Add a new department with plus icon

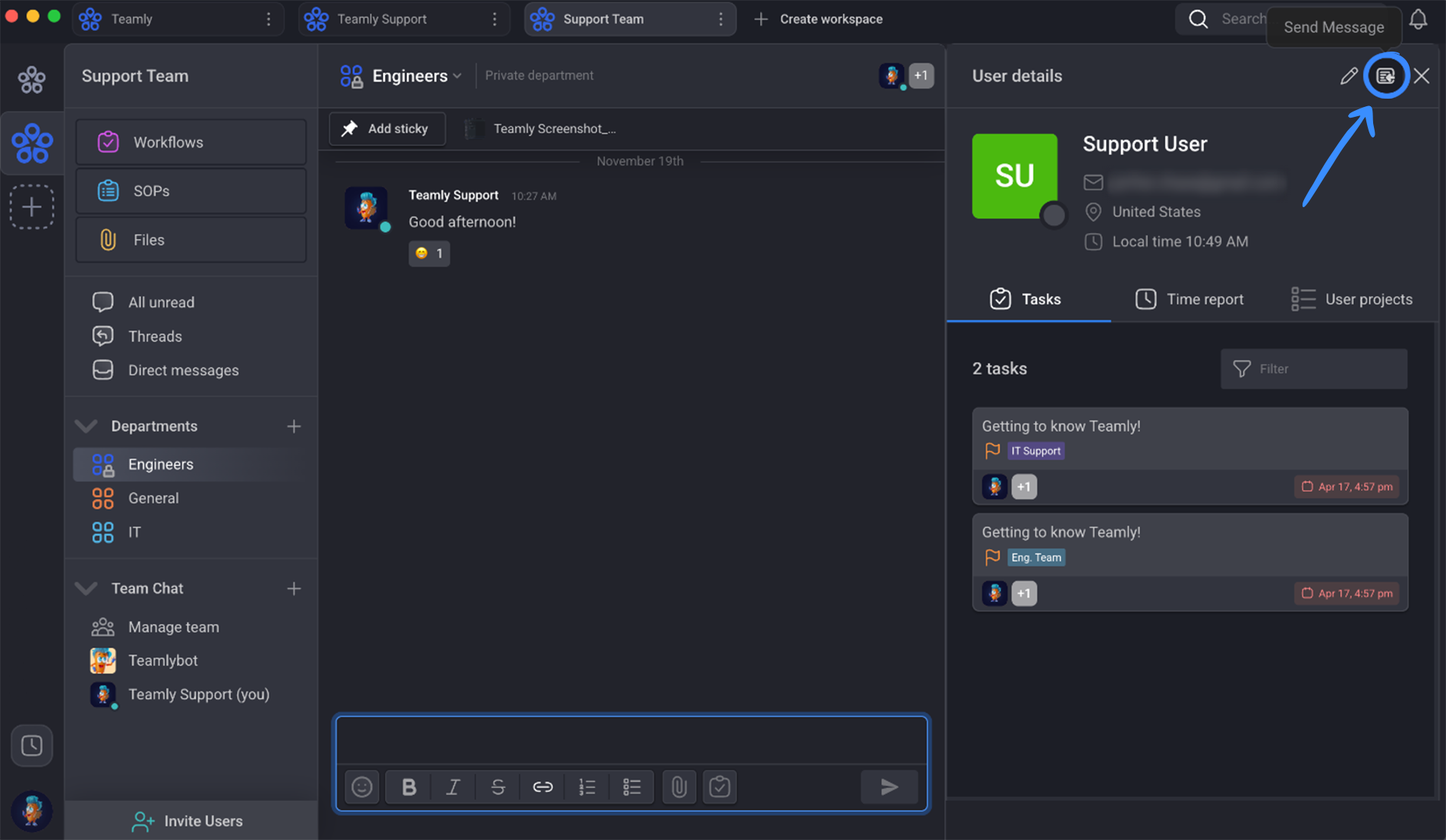pos(294,426)
